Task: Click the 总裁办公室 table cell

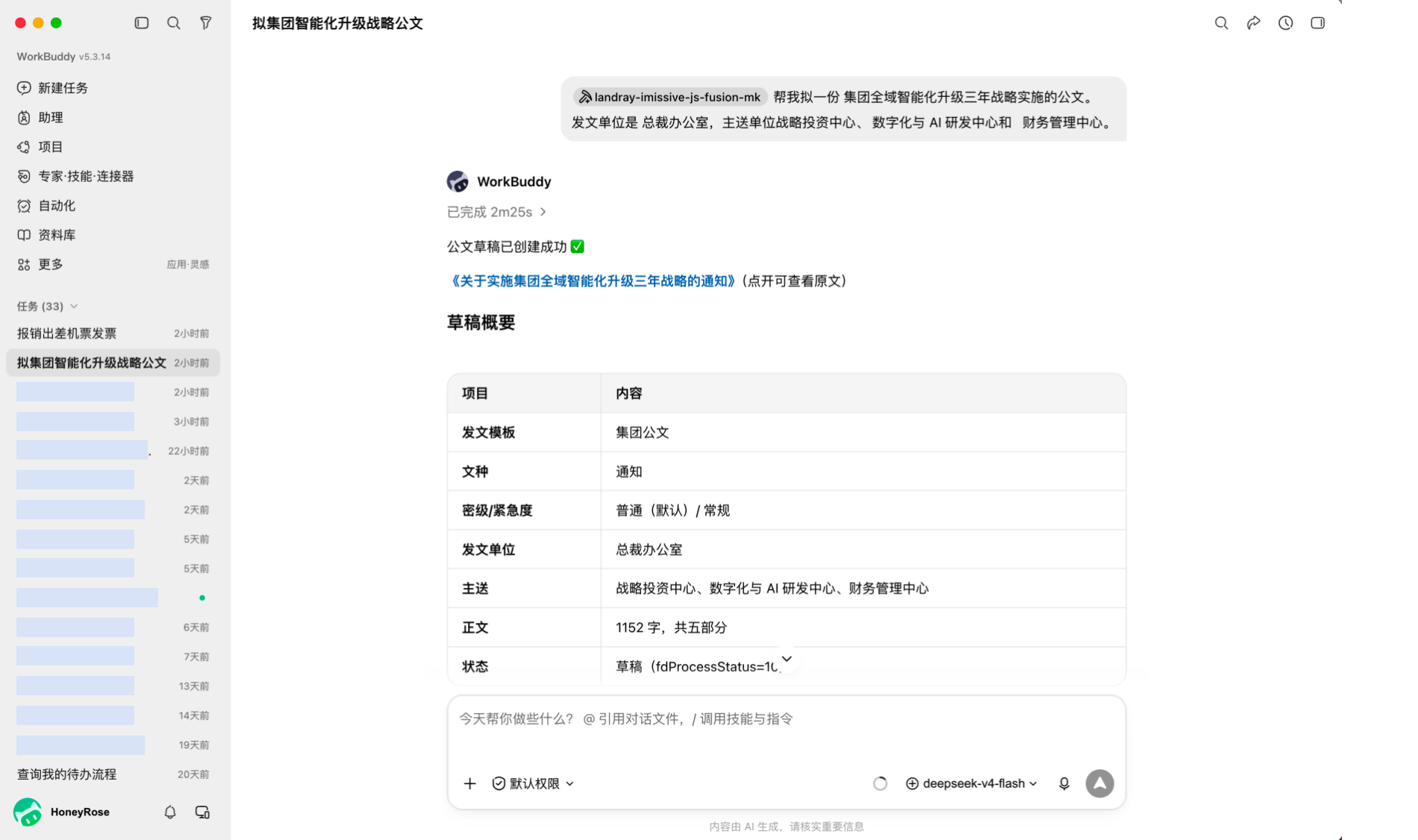Action: (863, 550)
